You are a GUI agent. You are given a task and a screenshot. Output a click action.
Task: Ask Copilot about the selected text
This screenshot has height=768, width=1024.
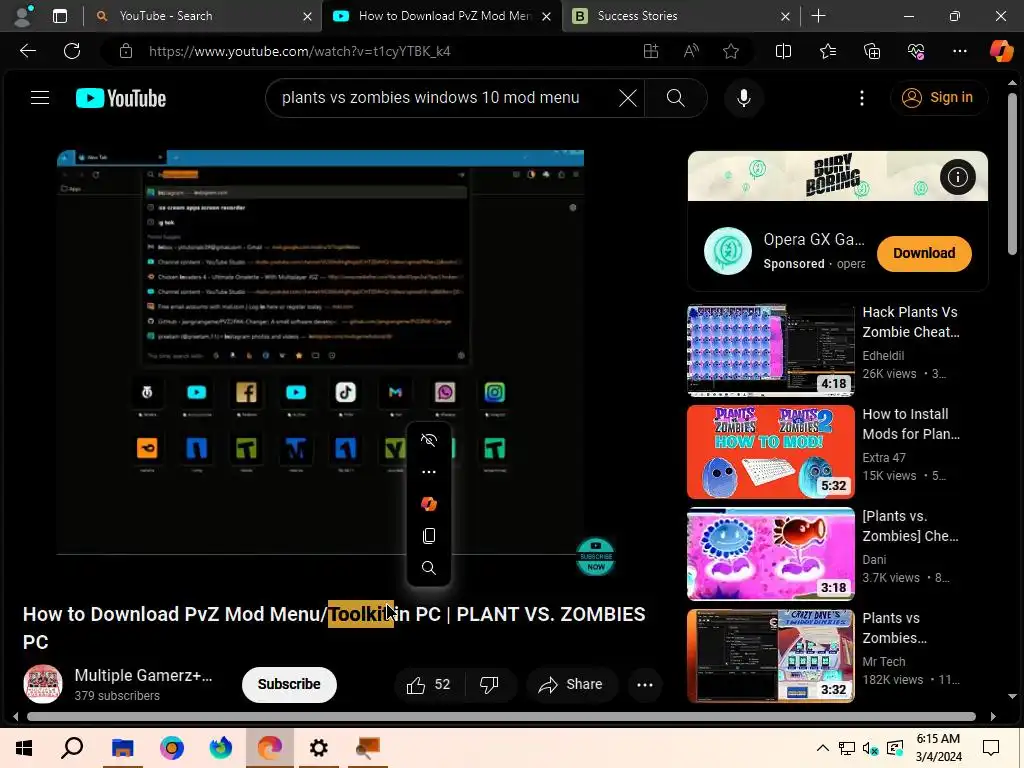(x=428, y=504)
